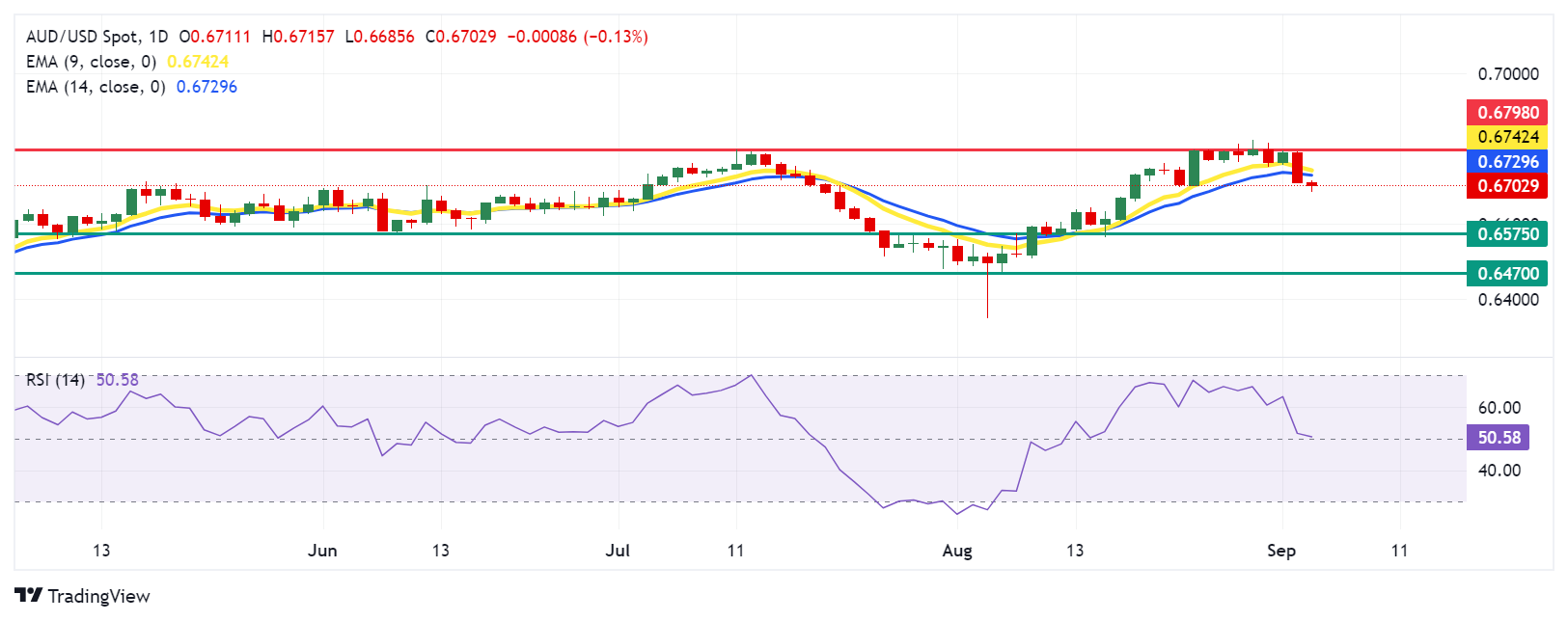The width and height of the screenshot is (1568, 621).
Task: Click the blue 0.67296 EMA price tag
Action: [1507, 161]
